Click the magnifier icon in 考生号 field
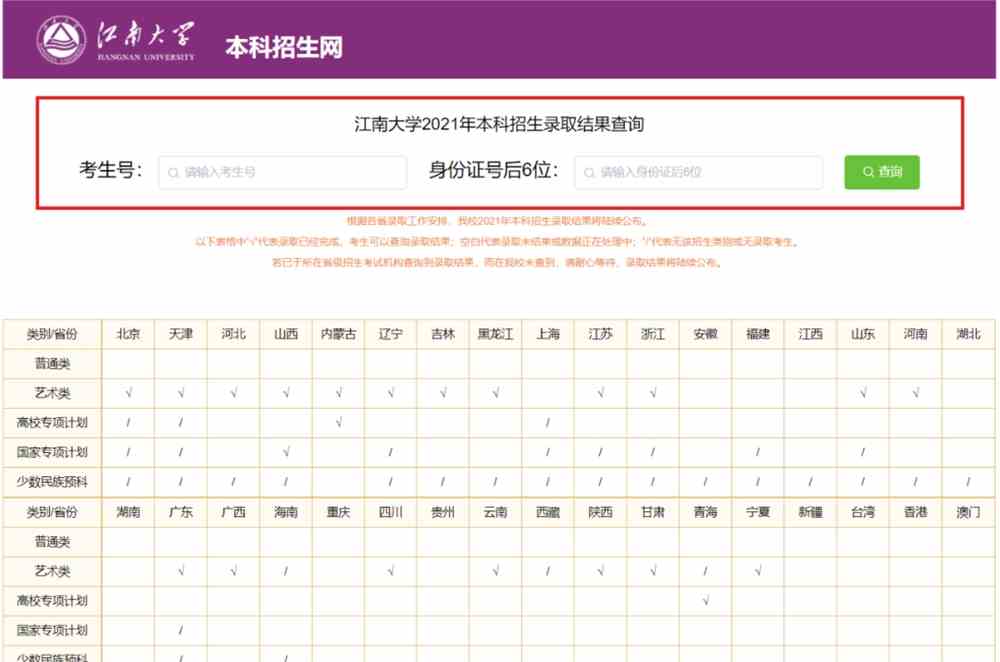The width and height of the screenshot is (1000, 662). 173,173
